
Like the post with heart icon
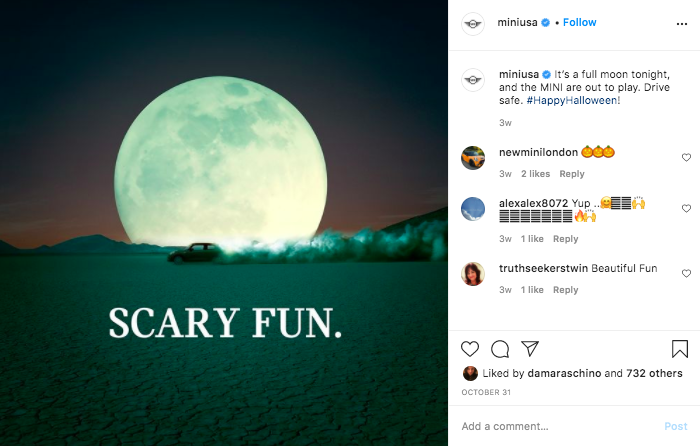tap(470, 349)
